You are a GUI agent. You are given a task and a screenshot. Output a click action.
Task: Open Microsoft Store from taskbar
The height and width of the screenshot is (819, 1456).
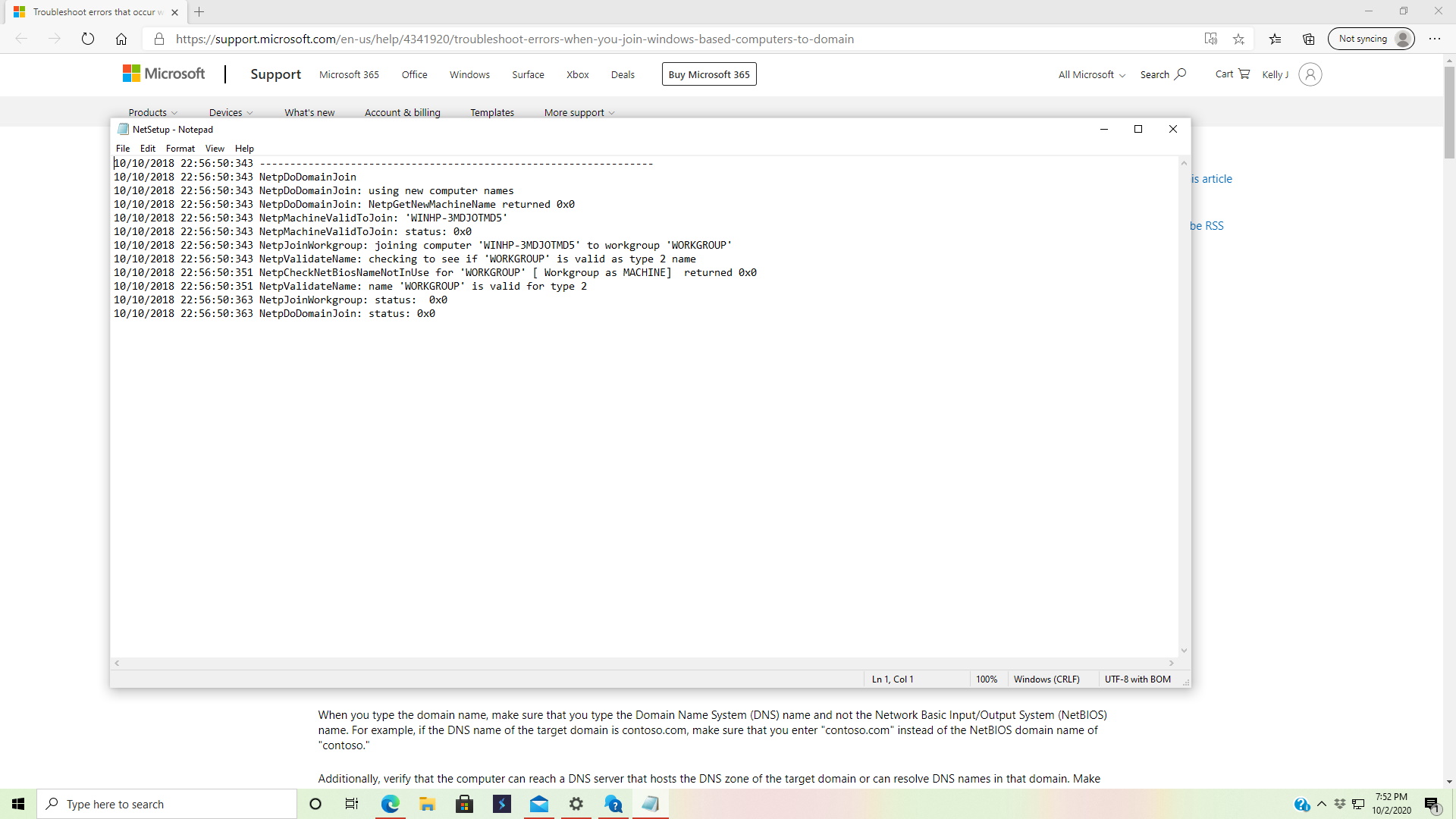464,804
